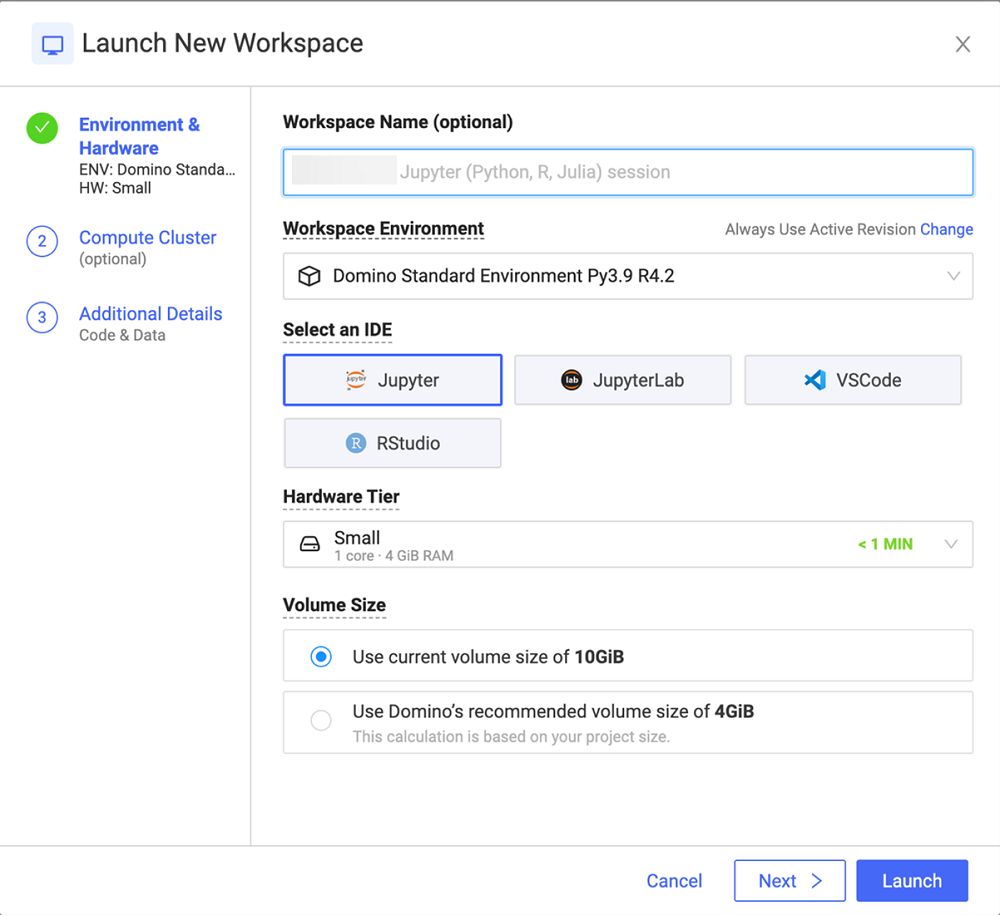Click the JupyterLab logo icon
The width and height of the screenshot is (1000, 915).
pyautogui.click(x=571, y=380)
